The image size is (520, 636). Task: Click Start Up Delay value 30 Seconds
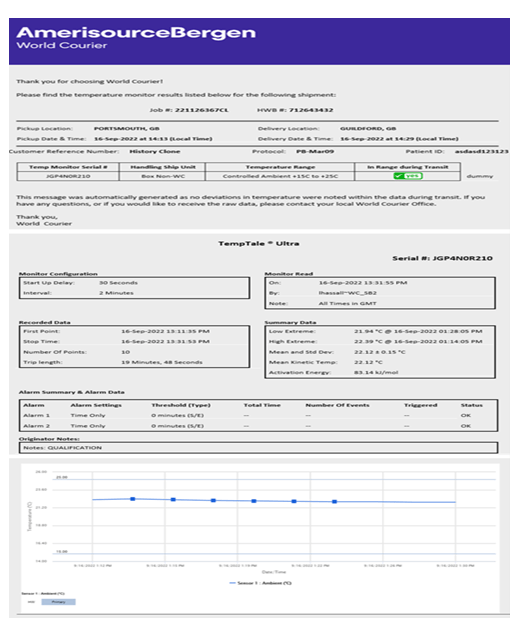(118, 283)
